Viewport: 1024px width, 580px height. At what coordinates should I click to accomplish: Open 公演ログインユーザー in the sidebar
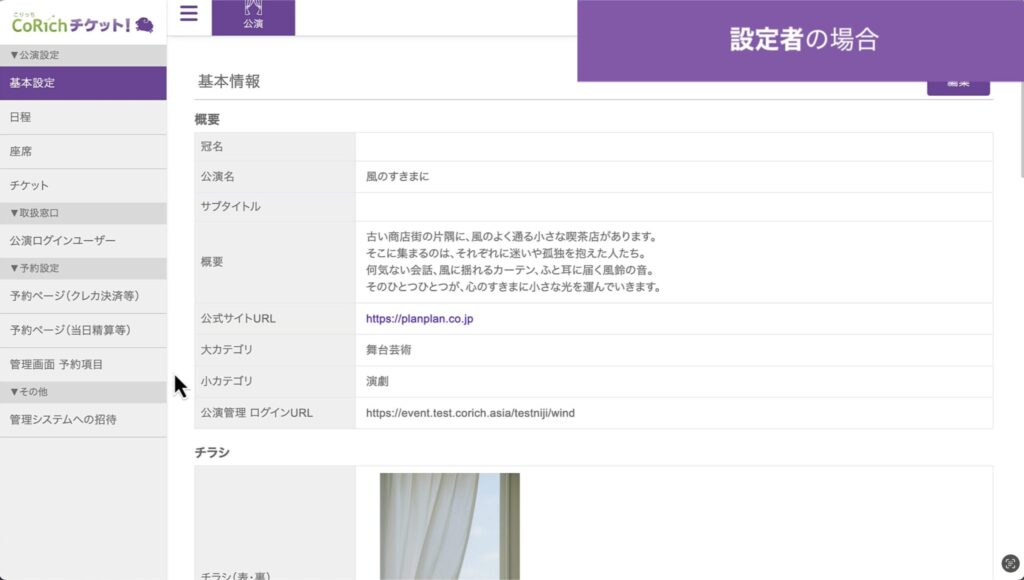click(62, 240)
